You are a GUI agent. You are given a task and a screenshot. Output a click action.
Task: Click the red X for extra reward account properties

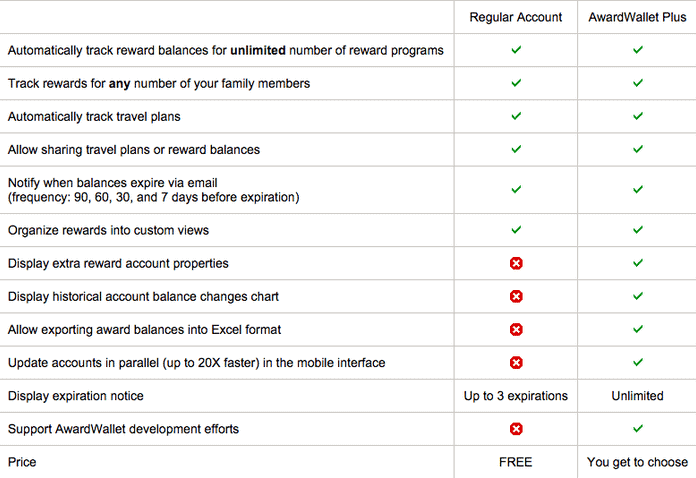pyautogui.click(x=516, y=263)
